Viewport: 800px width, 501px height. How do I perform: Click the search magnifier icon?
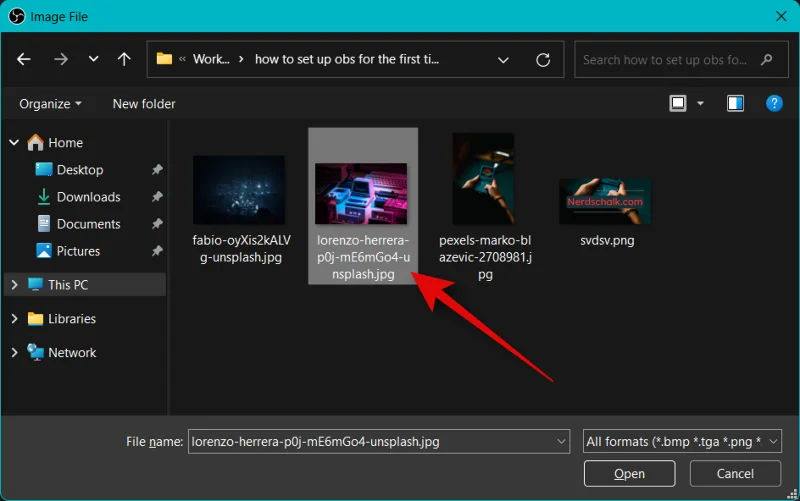(766, 60)
